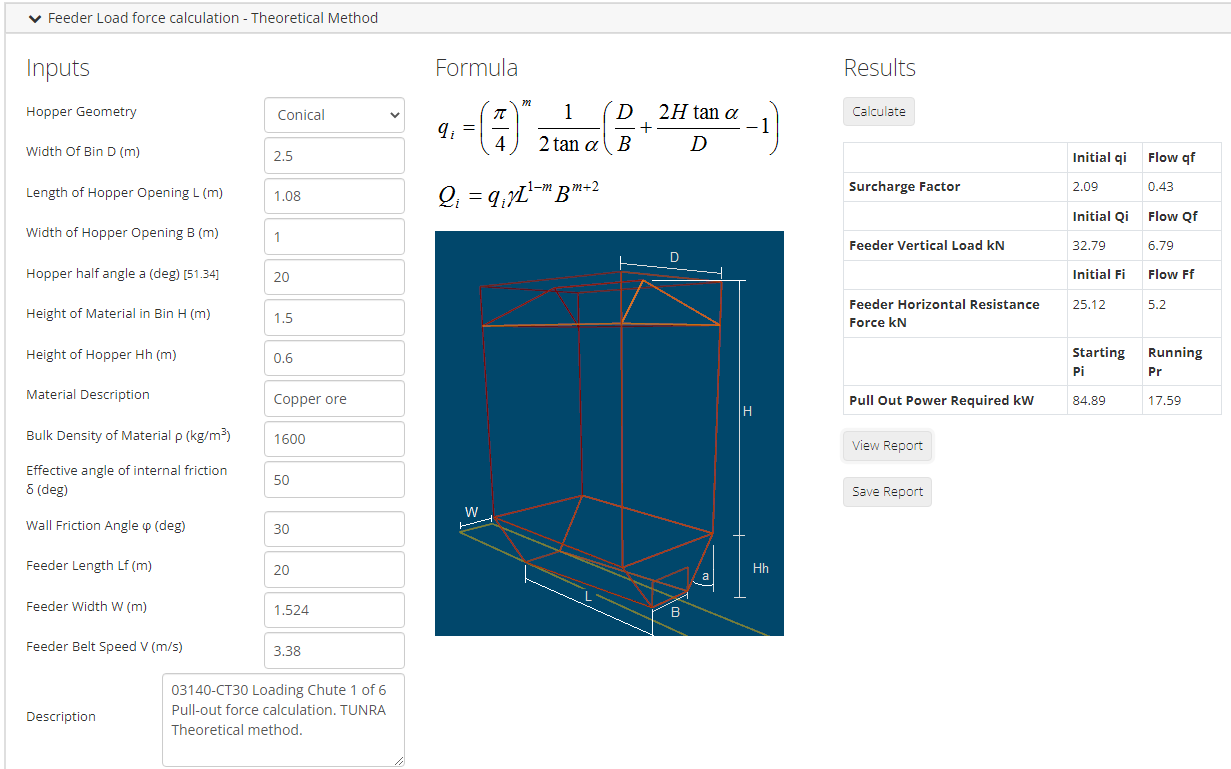Click the dropdown arrow next to Conical
This screenshot has height=769, width=1231.
(392, 115)
